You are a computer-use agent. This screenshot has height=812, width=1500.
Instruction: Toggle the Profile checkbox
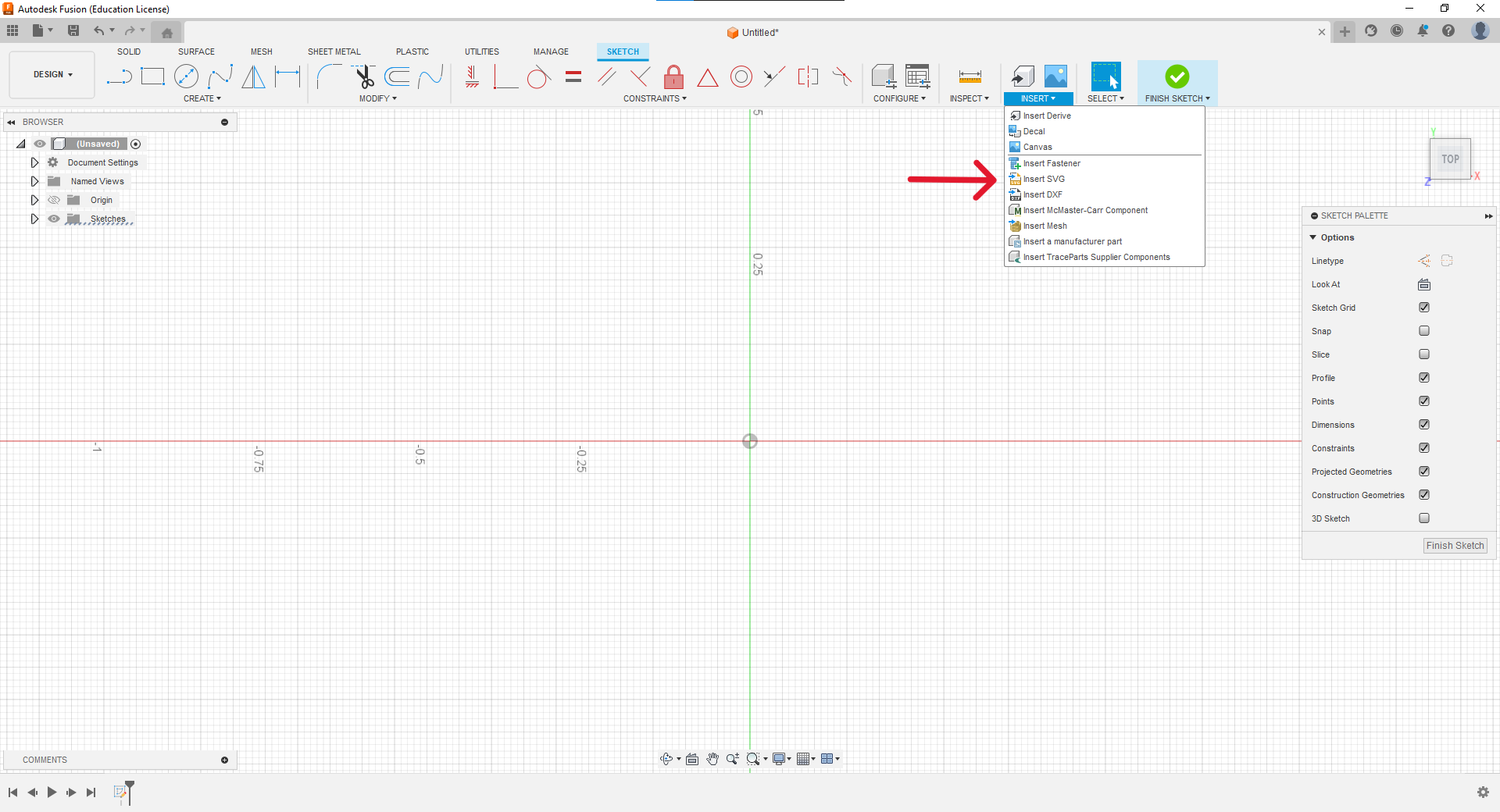[x=1424, y=378]
